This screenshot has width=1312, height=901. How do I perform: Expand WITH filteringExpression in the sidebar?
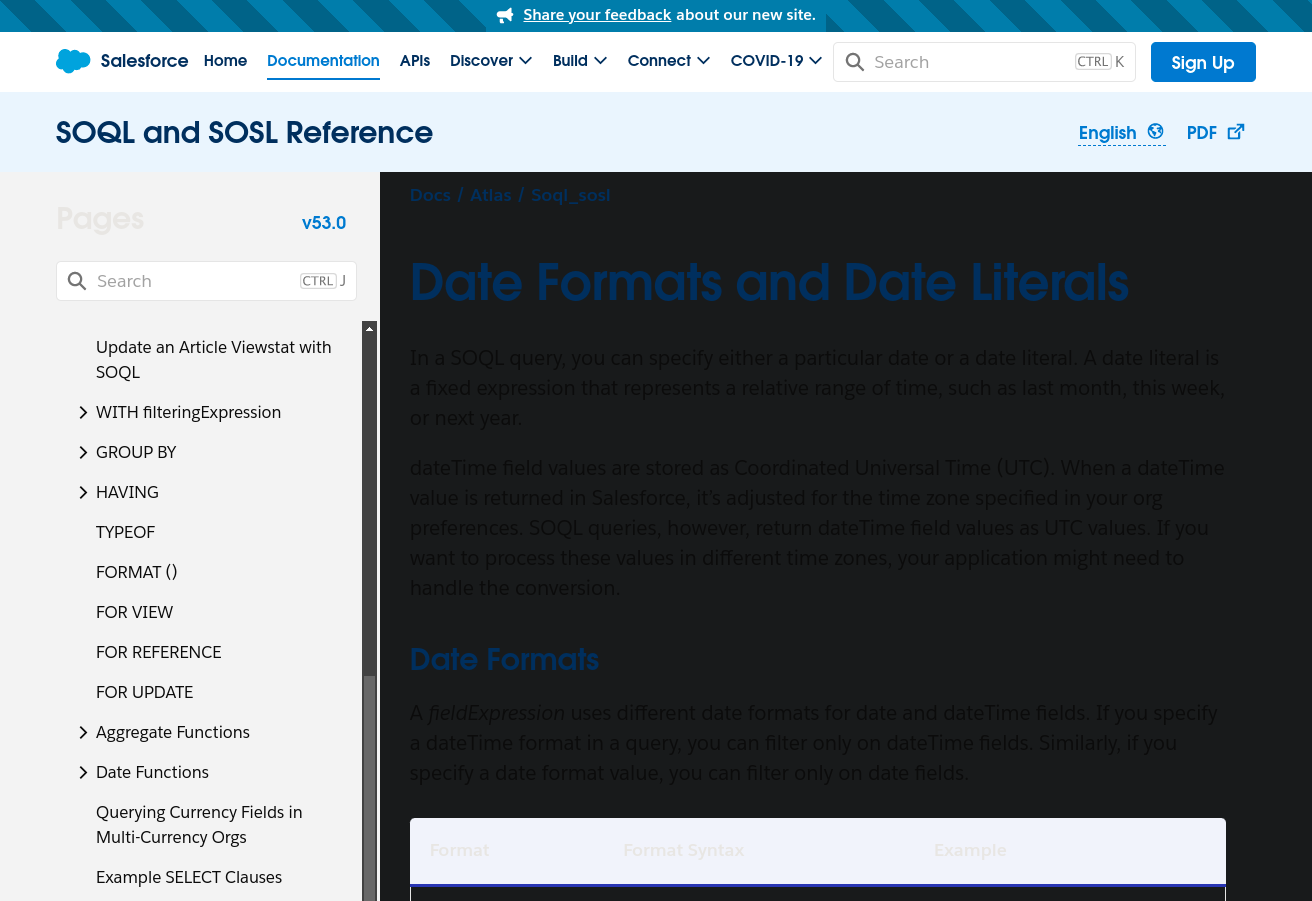pos(83,412)
